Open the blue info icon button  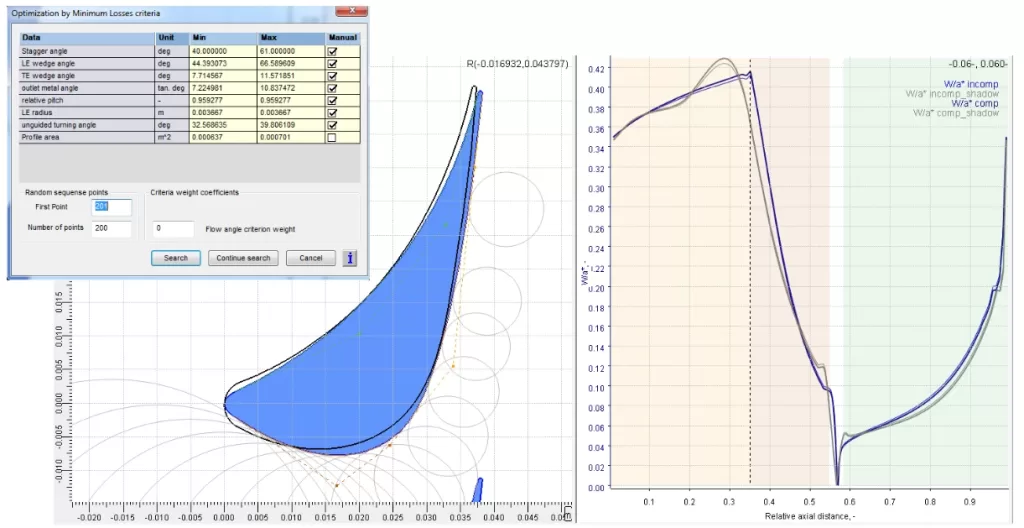pyautogui.click(x=350, y=258)
